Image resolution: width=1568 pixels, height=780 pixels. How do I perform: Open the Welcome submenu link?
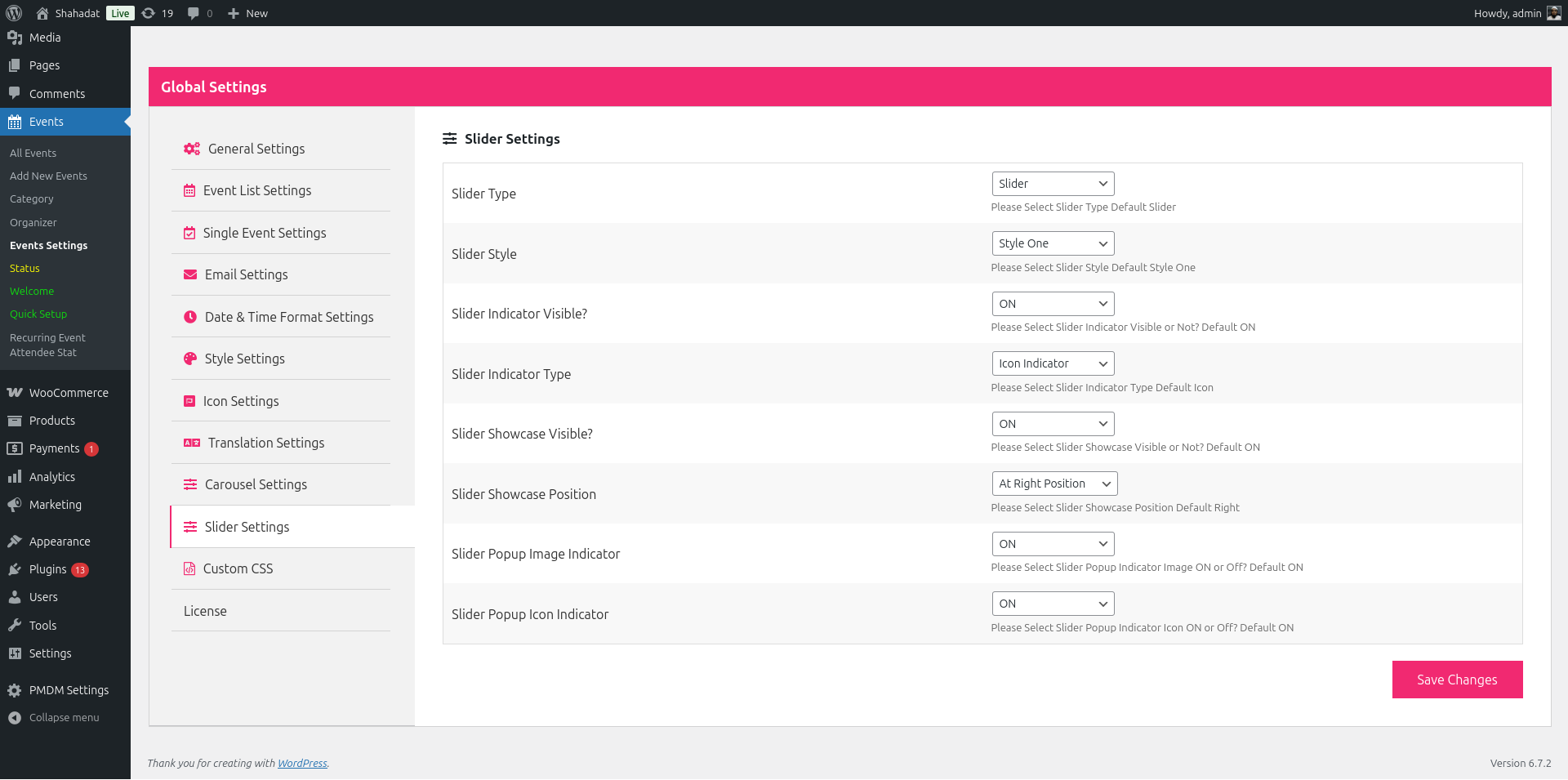32,291
